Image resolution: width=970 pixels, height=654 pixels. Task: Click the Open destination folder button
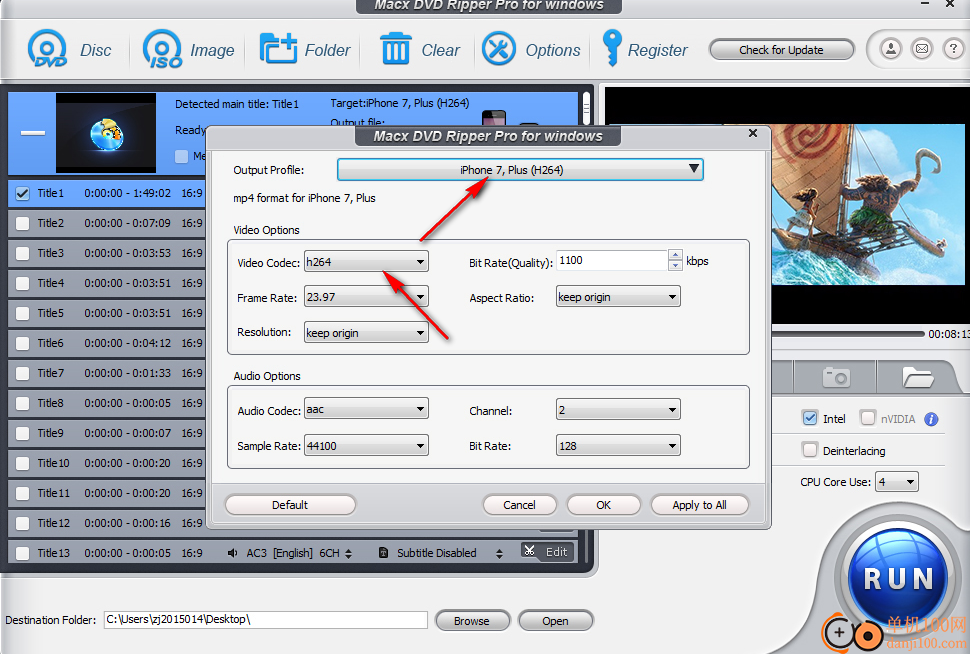coord(555,621)
